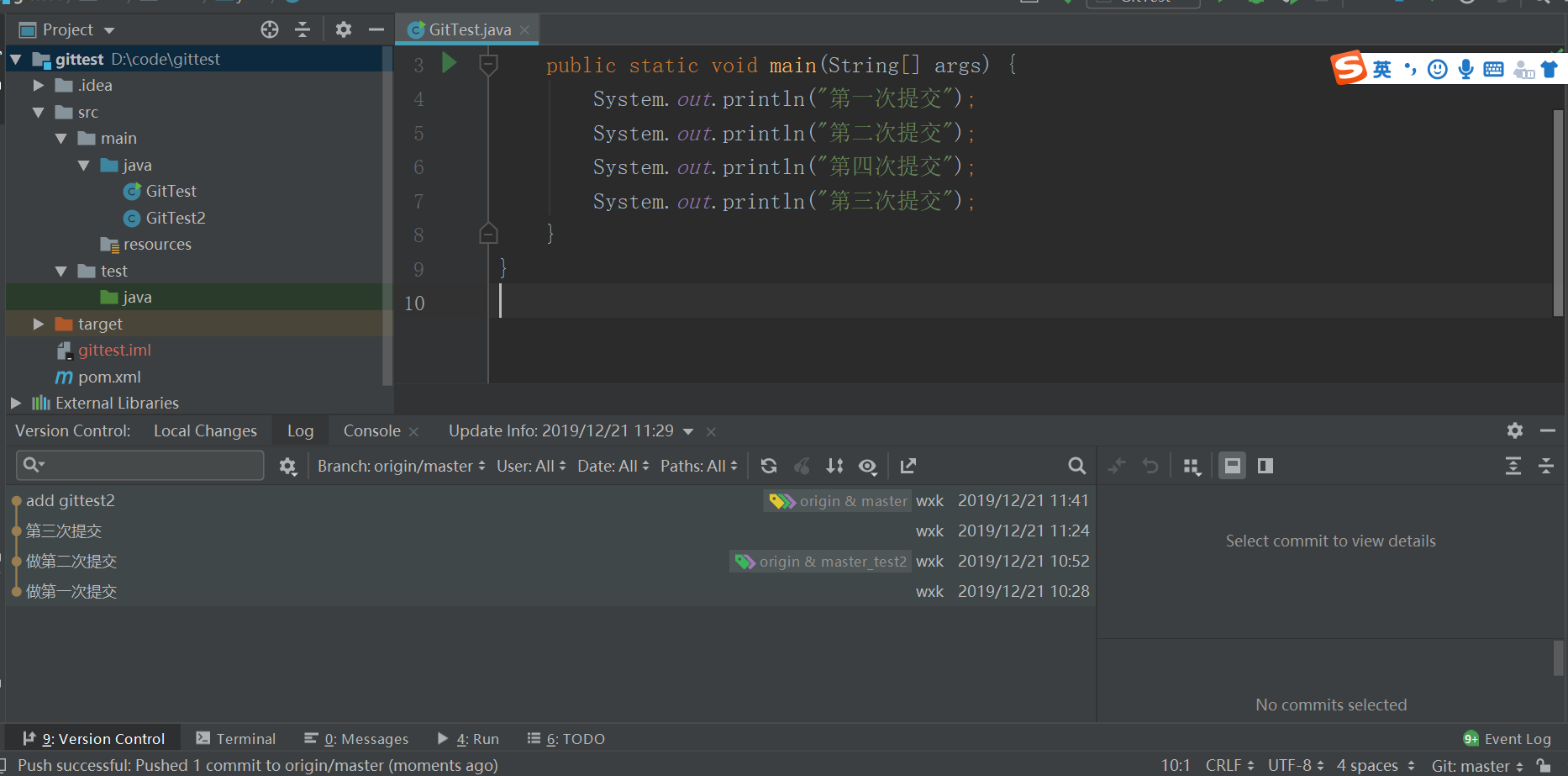This screenshot has height=776, width=1568.
Task: Open Project panel settings gear
Action: [343, 29]
